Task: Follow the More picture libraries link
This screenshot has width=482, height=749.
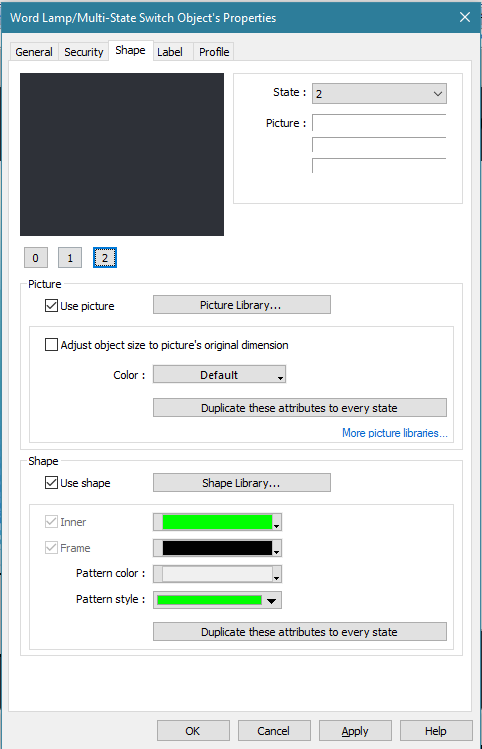Action: (395, 433)
